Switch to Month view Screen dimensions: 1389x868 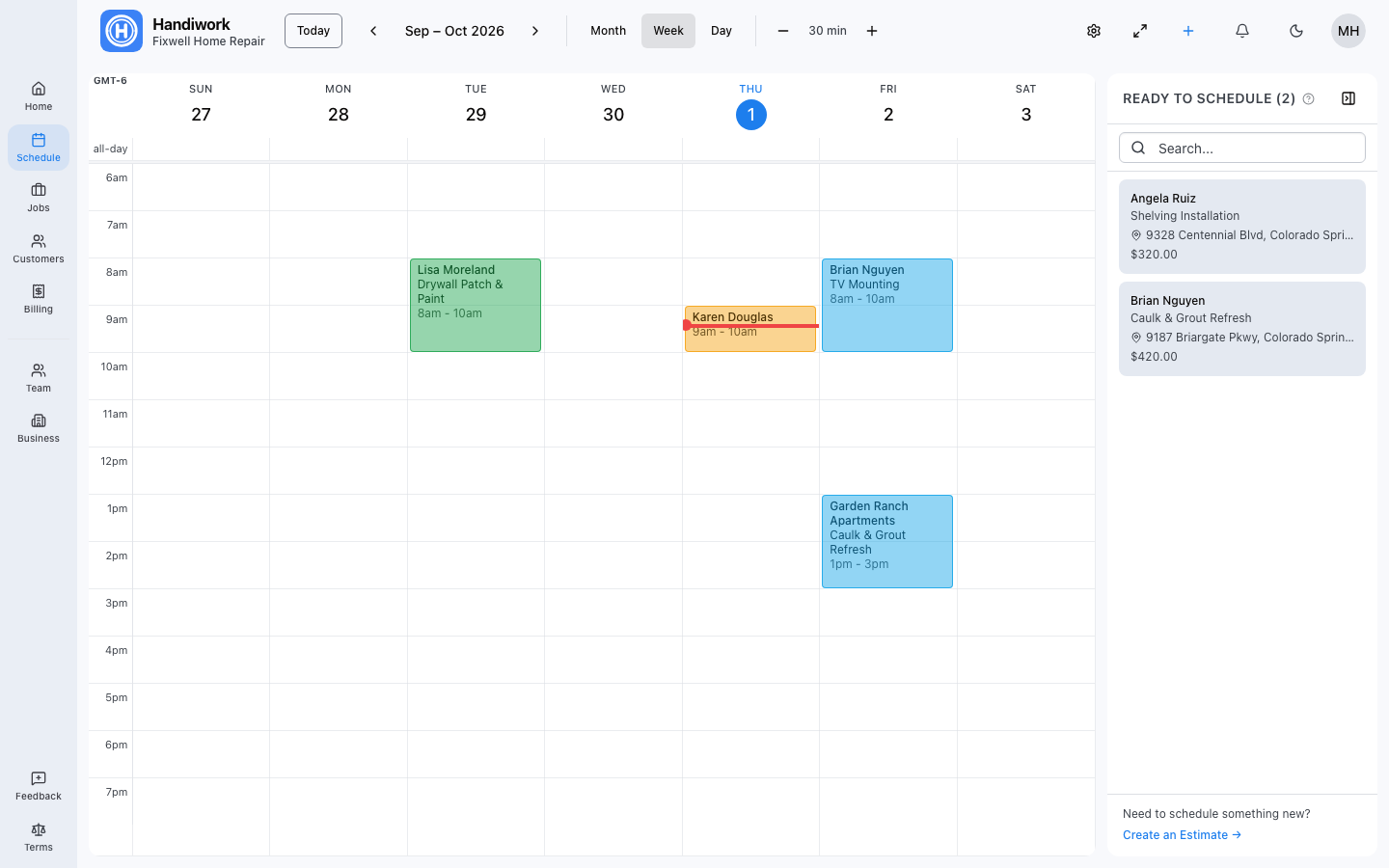pyautogui.click(x=609, y=31)
